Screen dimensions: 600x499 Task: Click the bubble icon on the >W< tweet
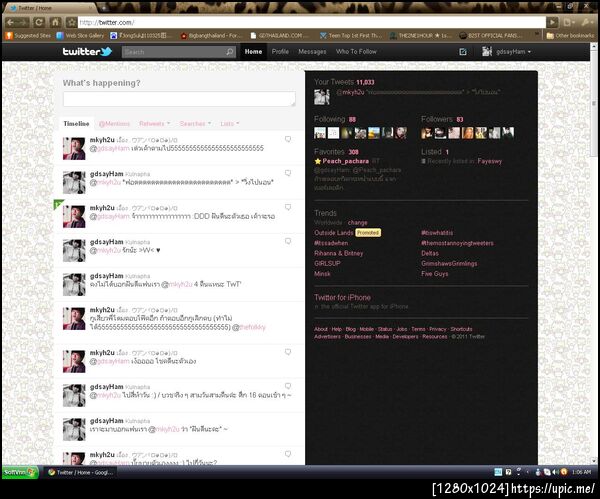pos(288,241)
